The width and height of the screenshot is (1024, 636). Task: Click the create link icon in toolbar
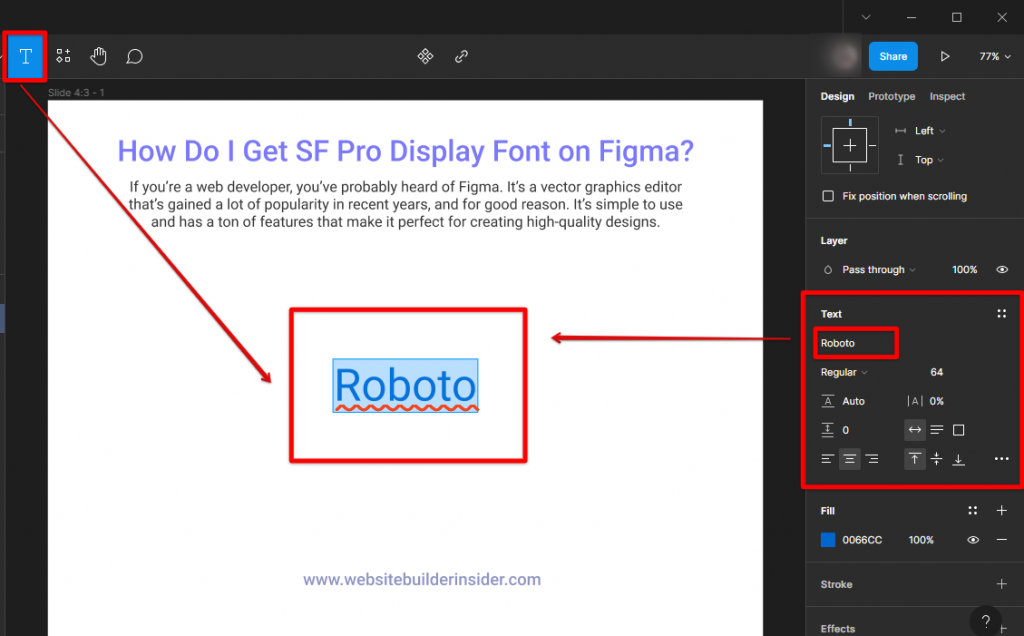click(461, 56)
